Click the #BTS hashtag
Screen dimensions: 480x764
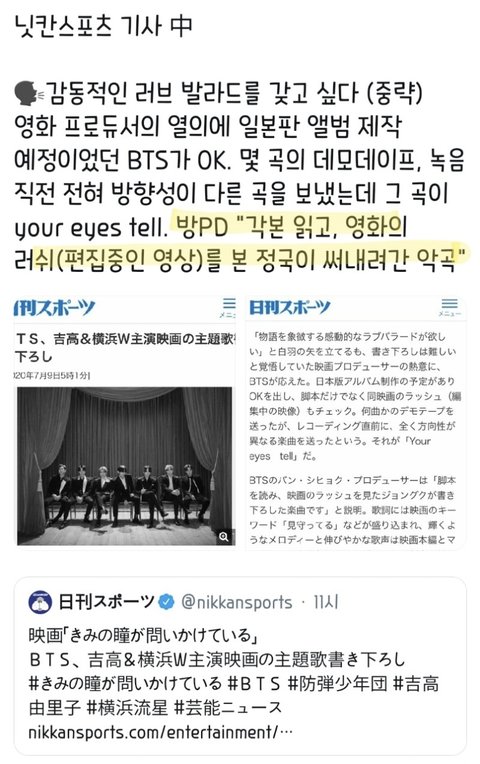(x=254, y=683)
